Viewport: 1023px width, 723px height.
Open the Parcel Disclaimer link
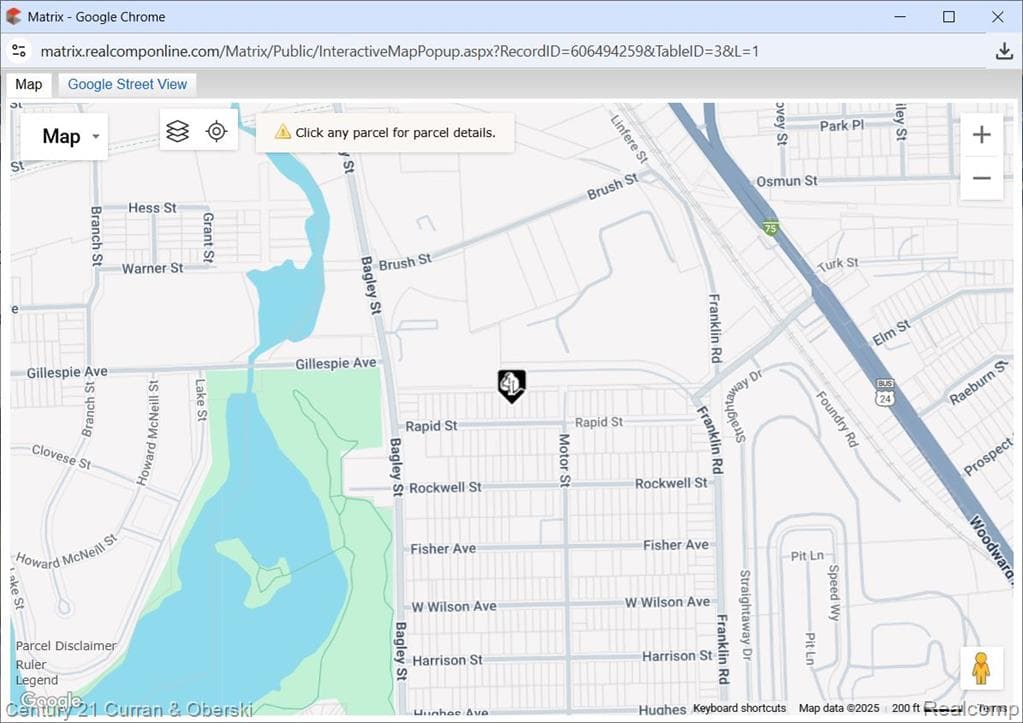(66, 646)
